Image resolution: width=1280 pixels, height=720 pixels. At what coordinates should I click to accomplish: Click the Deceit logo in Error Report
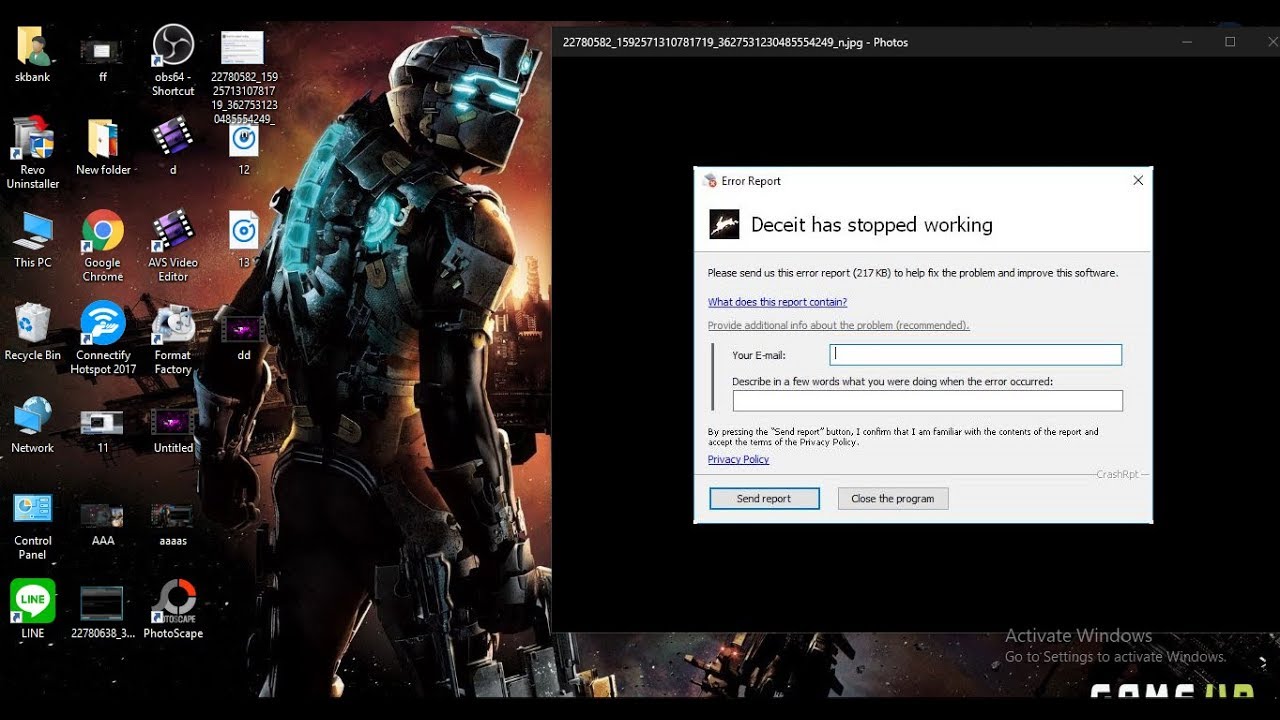click(724, 224)
